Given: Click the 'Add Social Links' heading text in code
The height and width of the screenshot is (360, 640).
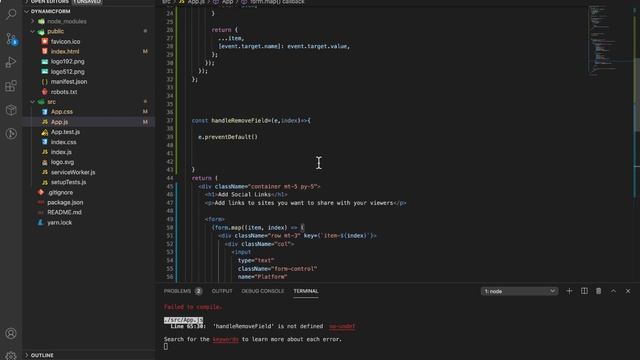Looking at the screenshot, I should [244, 194].
